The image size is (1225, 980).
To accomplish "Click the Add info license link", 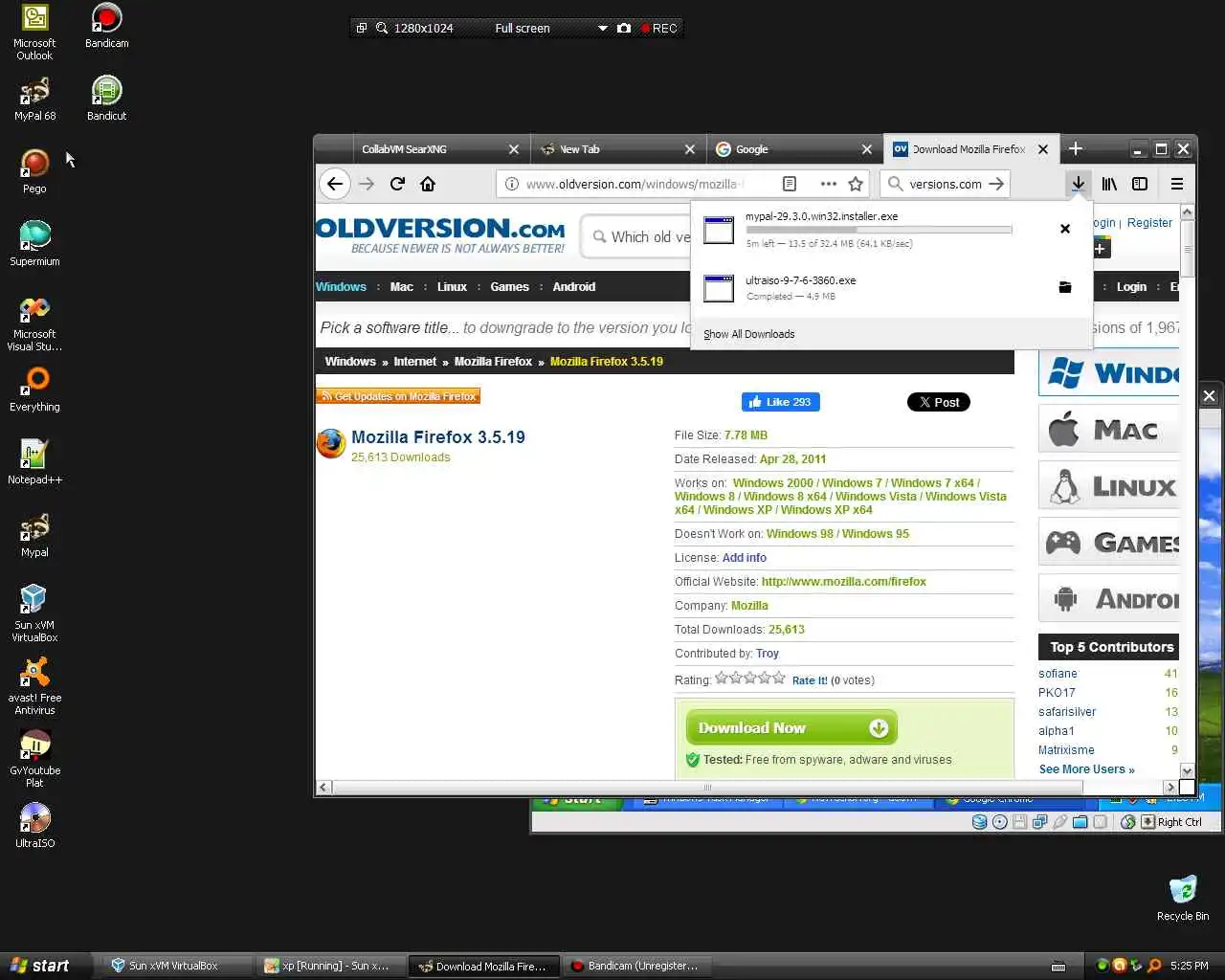I will click(744, 558).
